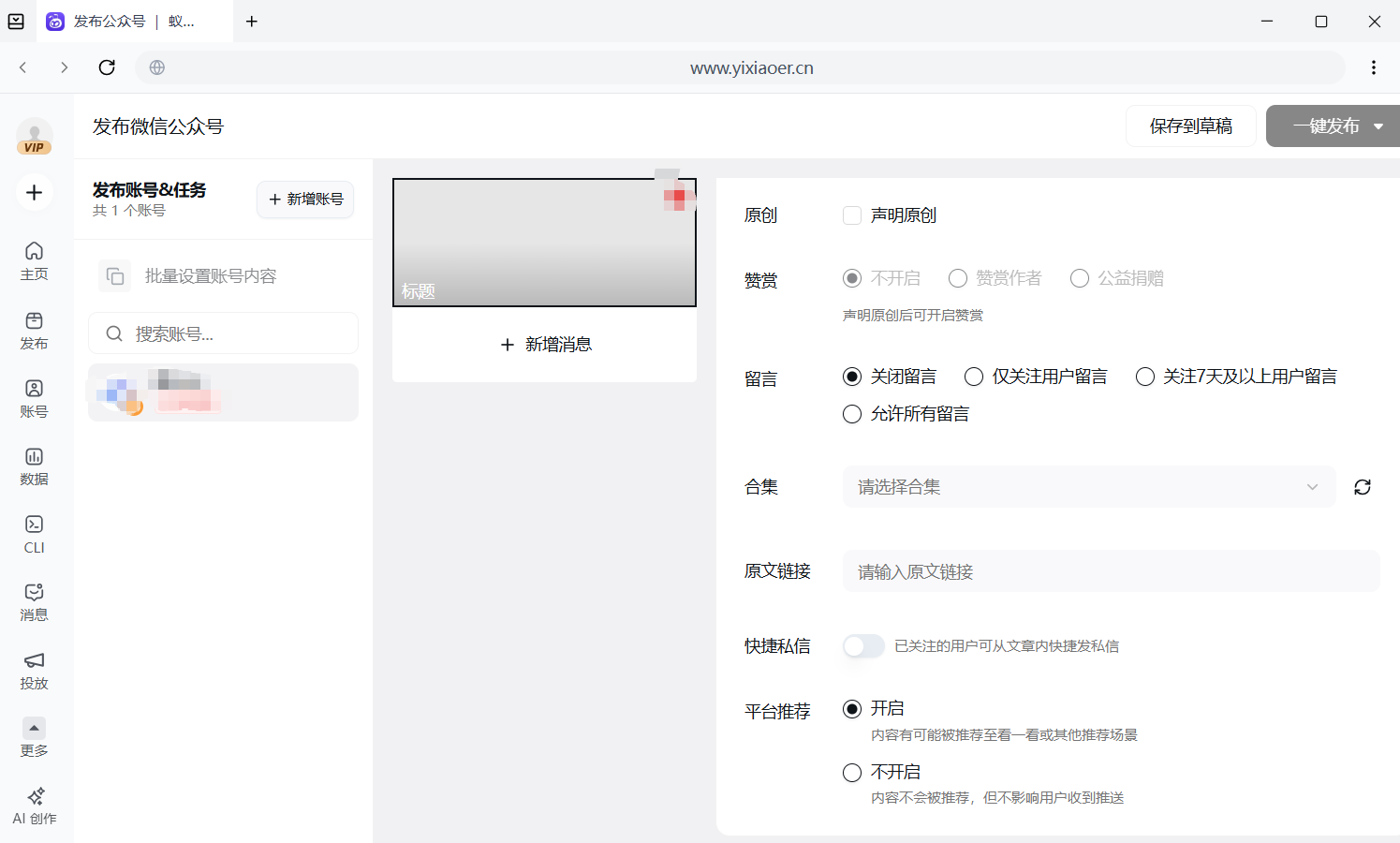Click the 批量设置账号内容 copy icon

click(x=114, y=276)
